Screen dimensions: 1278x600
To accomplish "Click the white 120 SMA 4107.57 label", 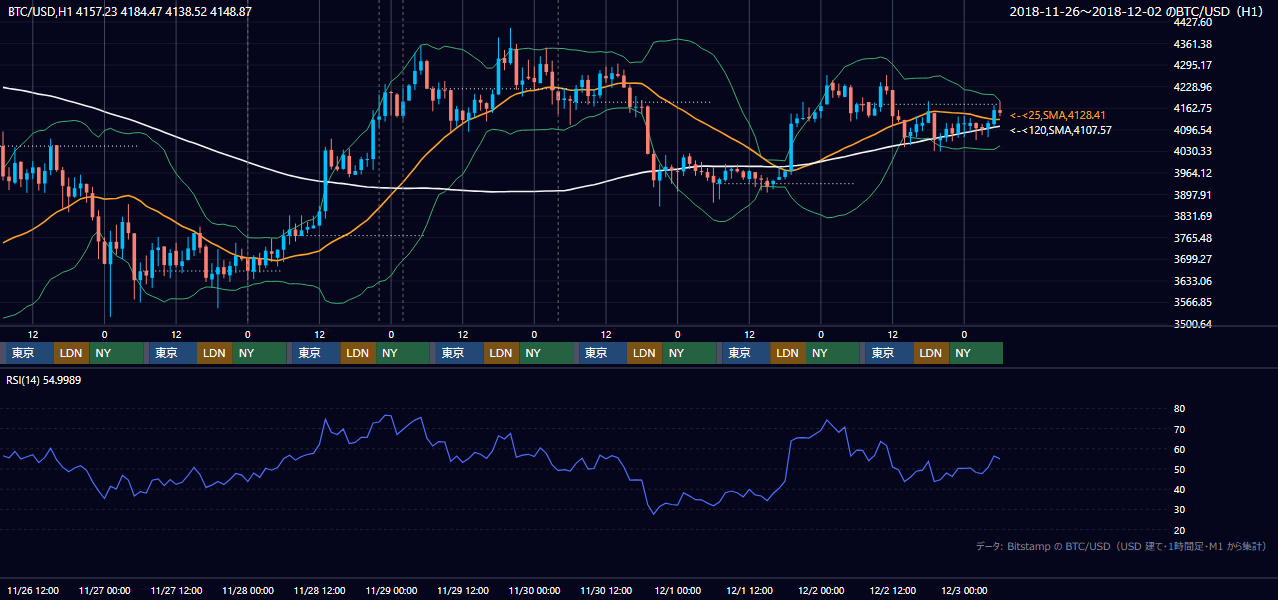I will (1060, 130).
